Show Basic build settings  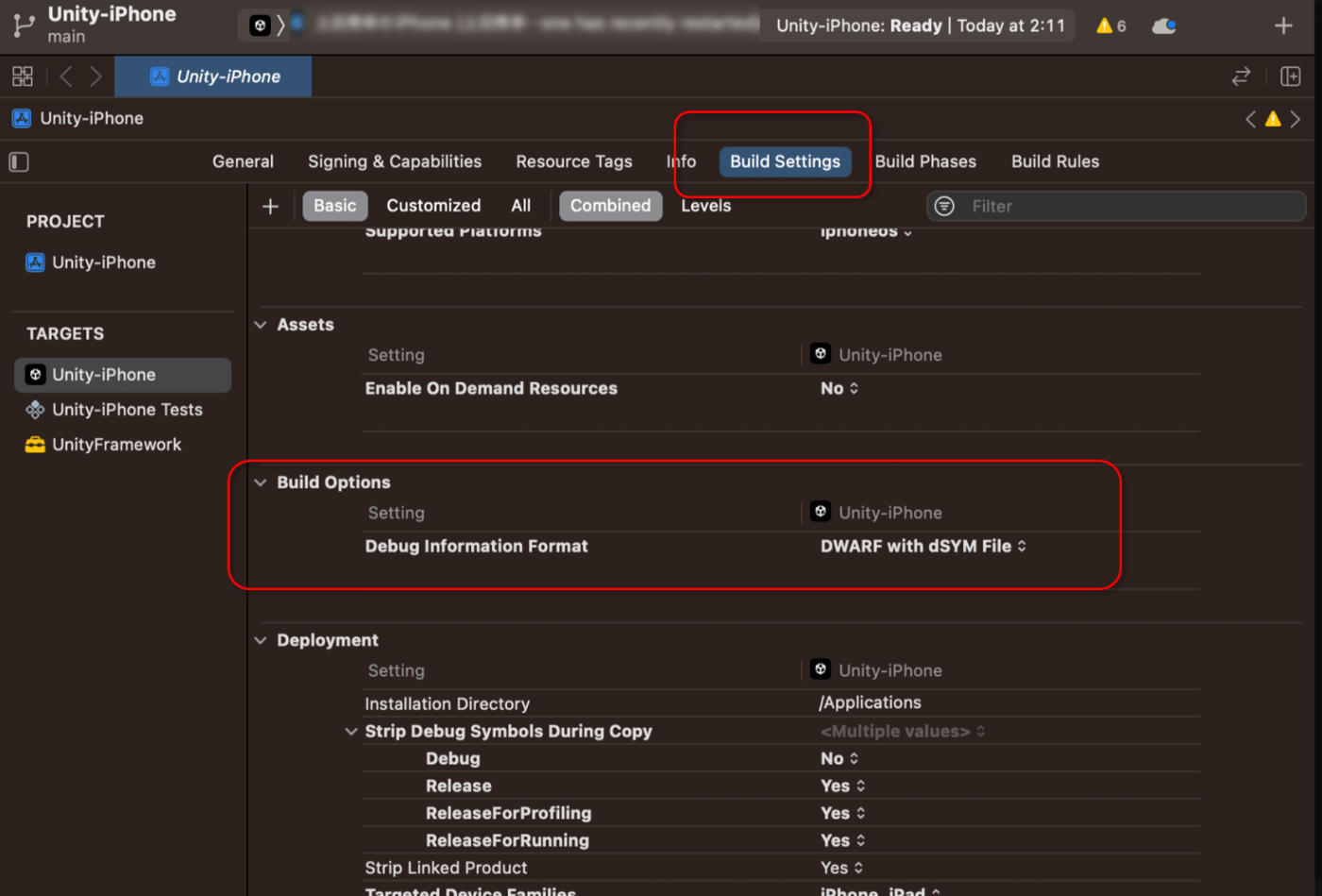pos(335,206)
